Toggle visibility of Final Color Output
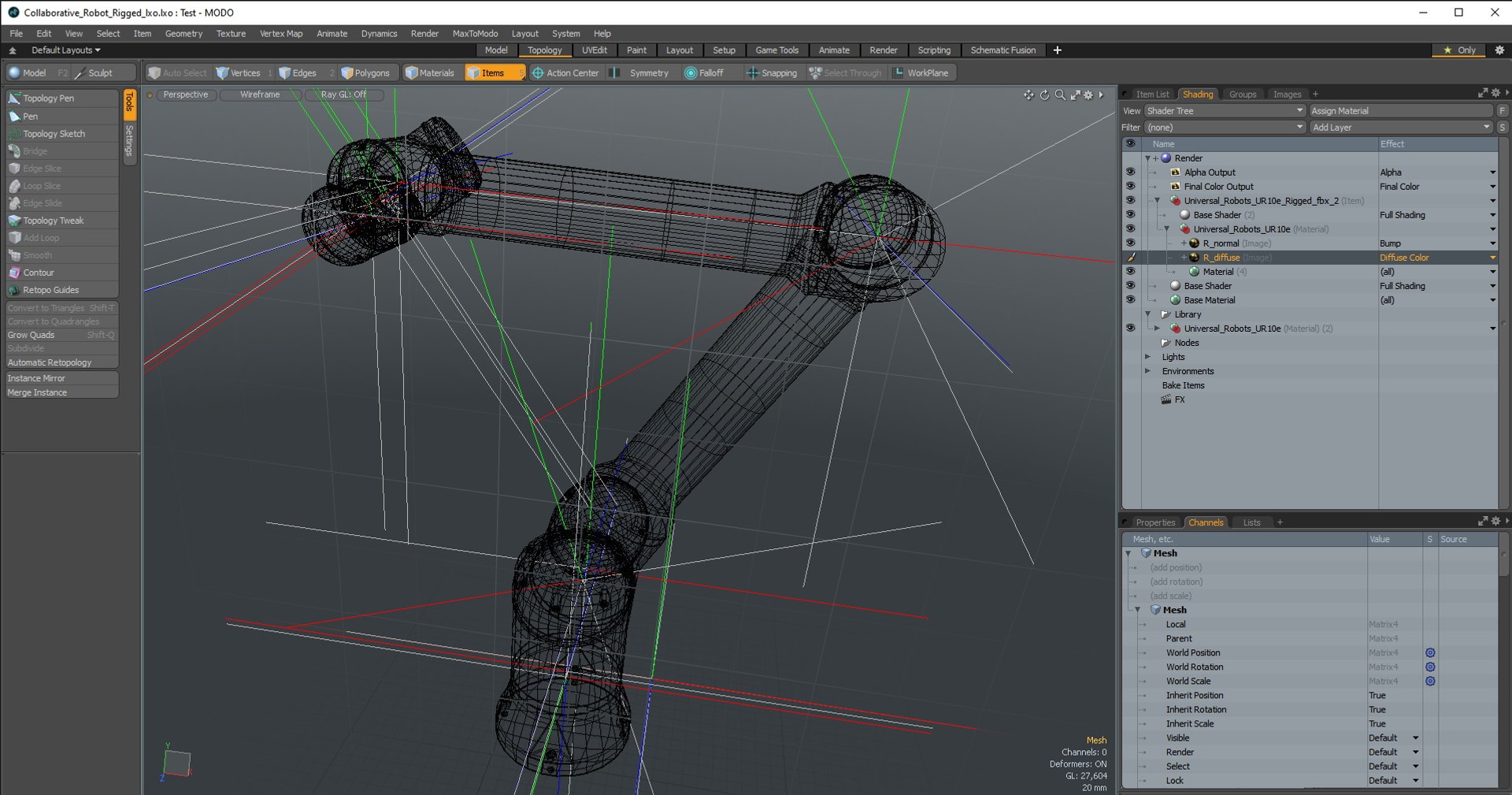The height and width of the screenshot is (795, 1512). coord(1130,186)
